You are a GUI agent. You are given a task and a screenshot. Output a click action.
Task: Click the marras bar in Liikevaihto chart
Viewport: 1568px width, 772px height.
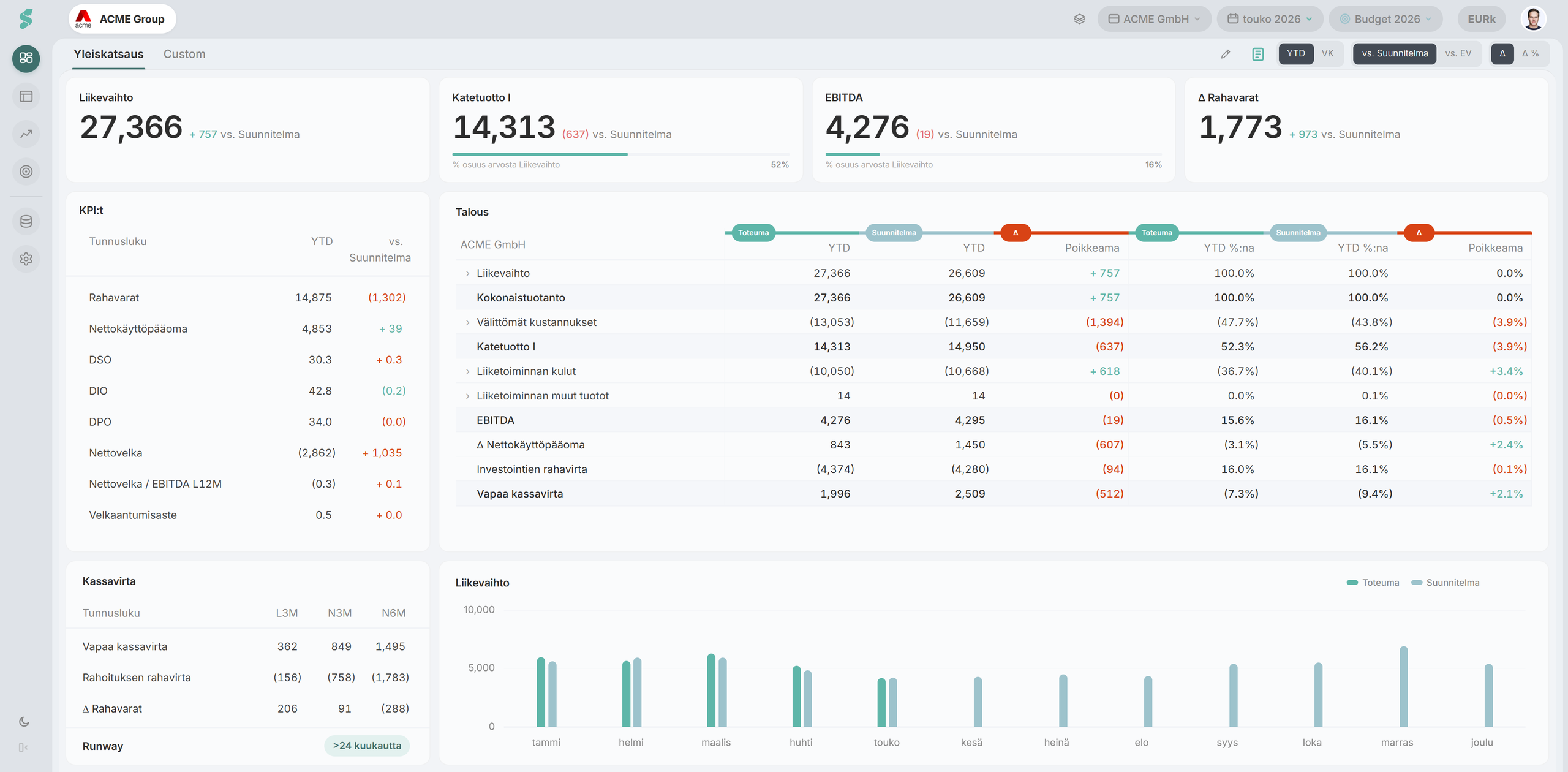pos(1403,687)
